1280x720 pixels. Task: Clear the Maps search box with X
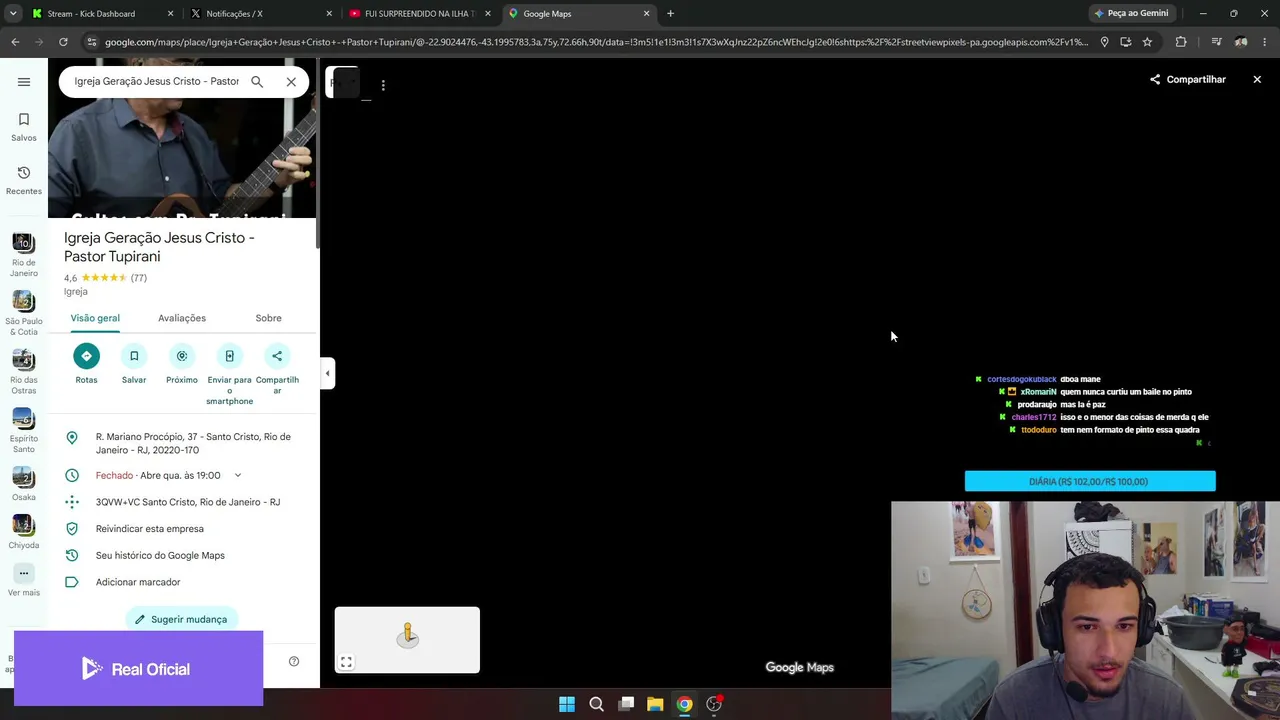tap(291, 82)
